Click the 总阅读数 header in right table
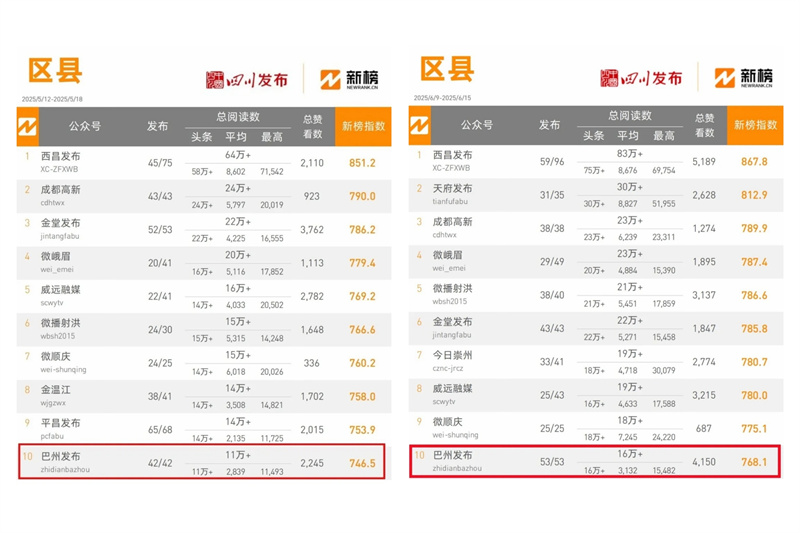The width and height of the screenshot is (800, 533). 629,116
